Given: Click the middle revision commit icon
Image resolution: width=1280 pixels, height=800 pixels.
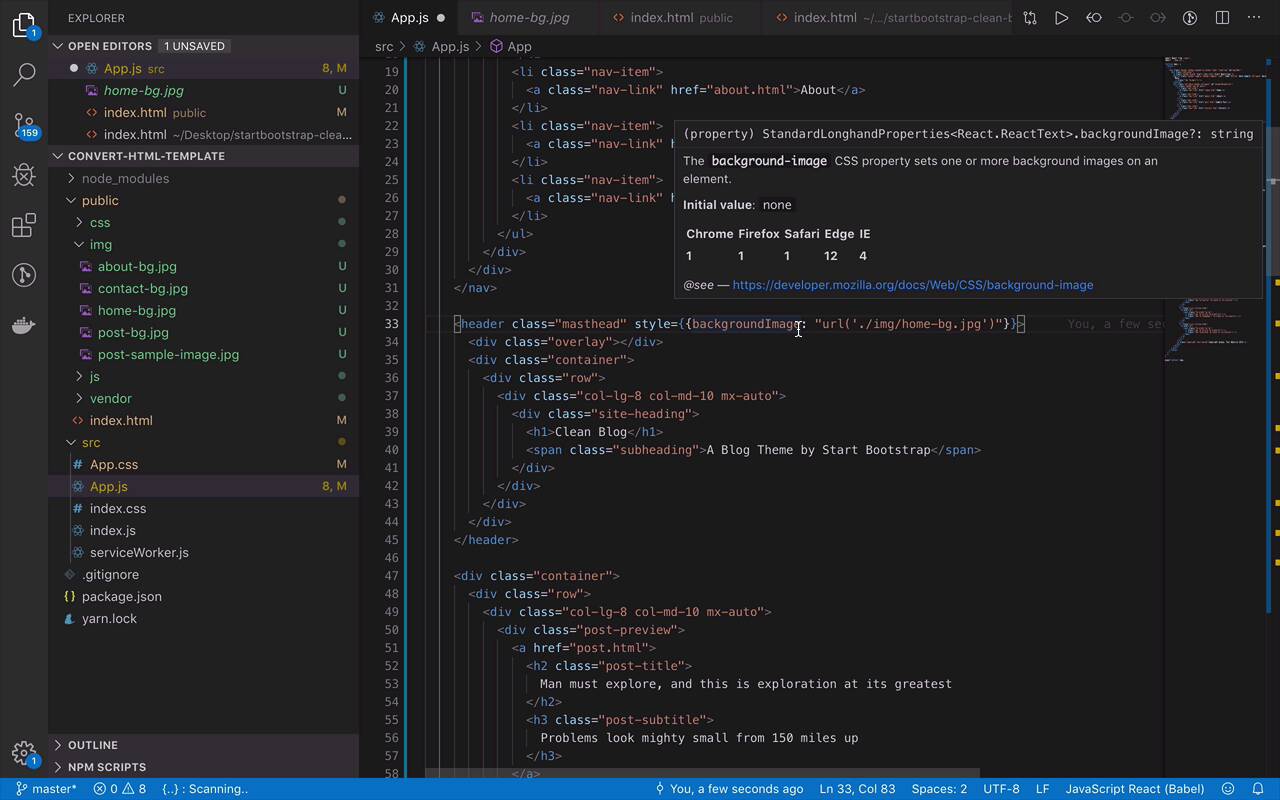Looking at the screenshot, I should [1126, 18].
